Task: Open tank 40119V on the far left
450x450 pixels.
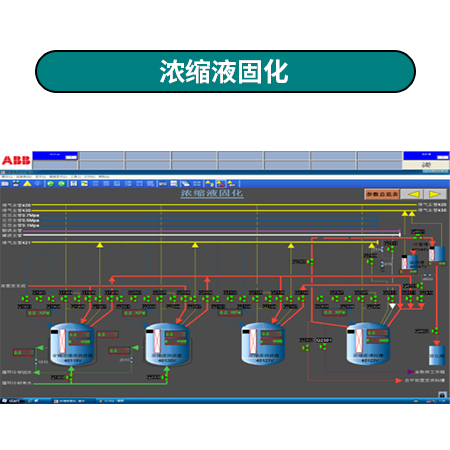Action: 72,344
